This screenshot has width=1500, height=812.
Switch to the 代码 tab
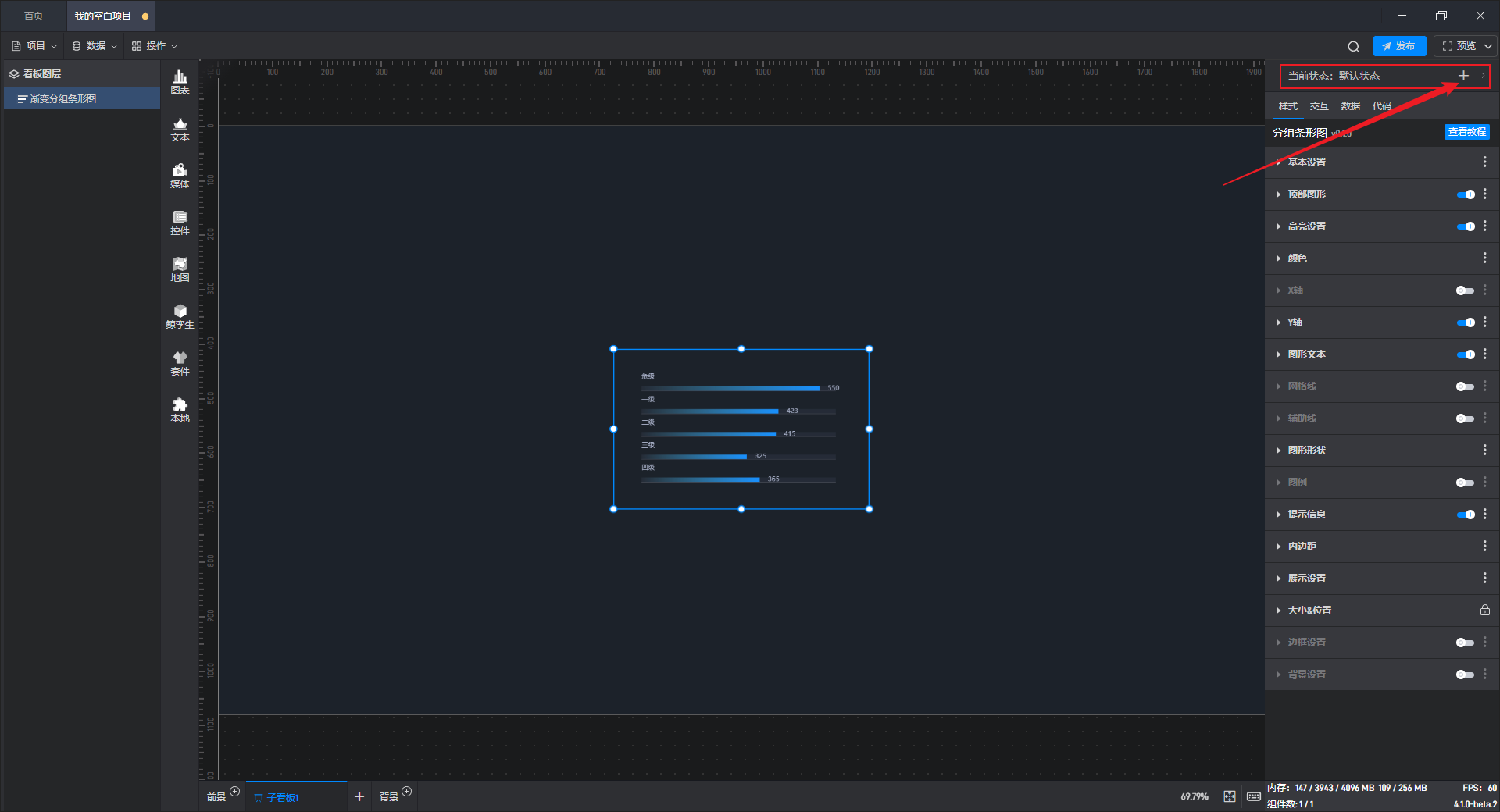[x=1381, y=106]
